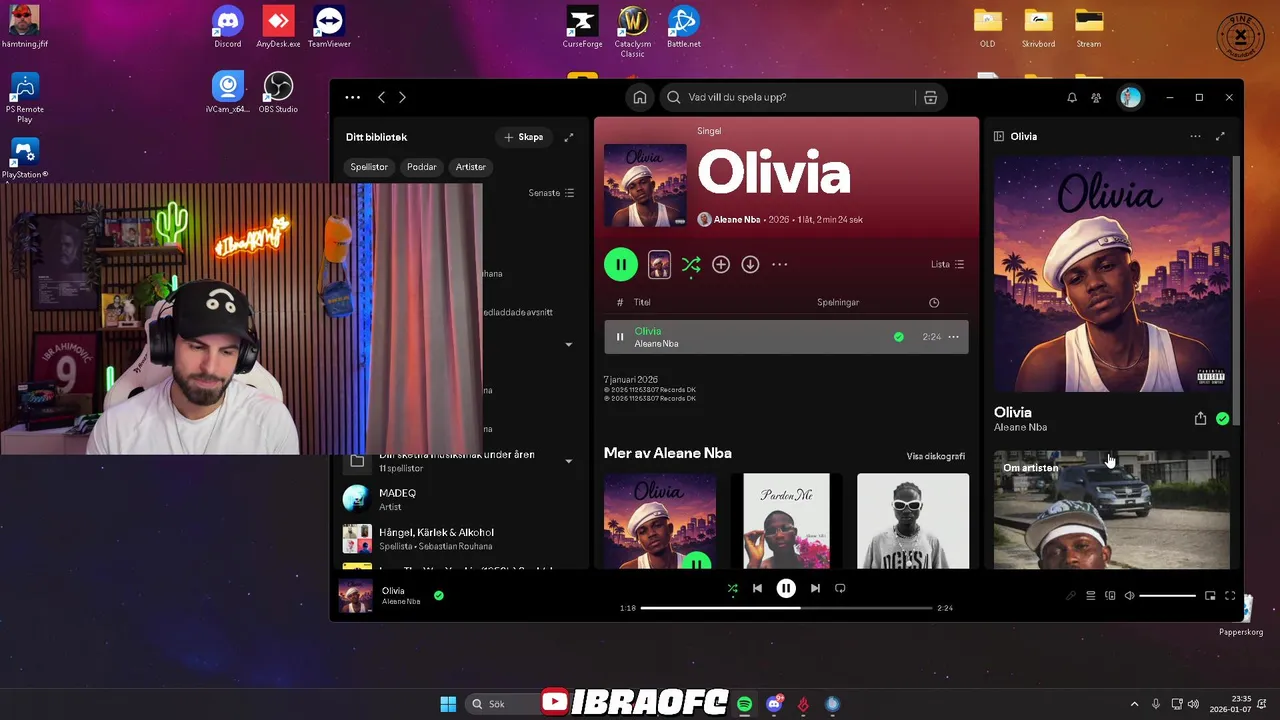Open notifications bell in Spotify
The width and height of the screenshot is (1280, 720).
tap(1072, 97)
